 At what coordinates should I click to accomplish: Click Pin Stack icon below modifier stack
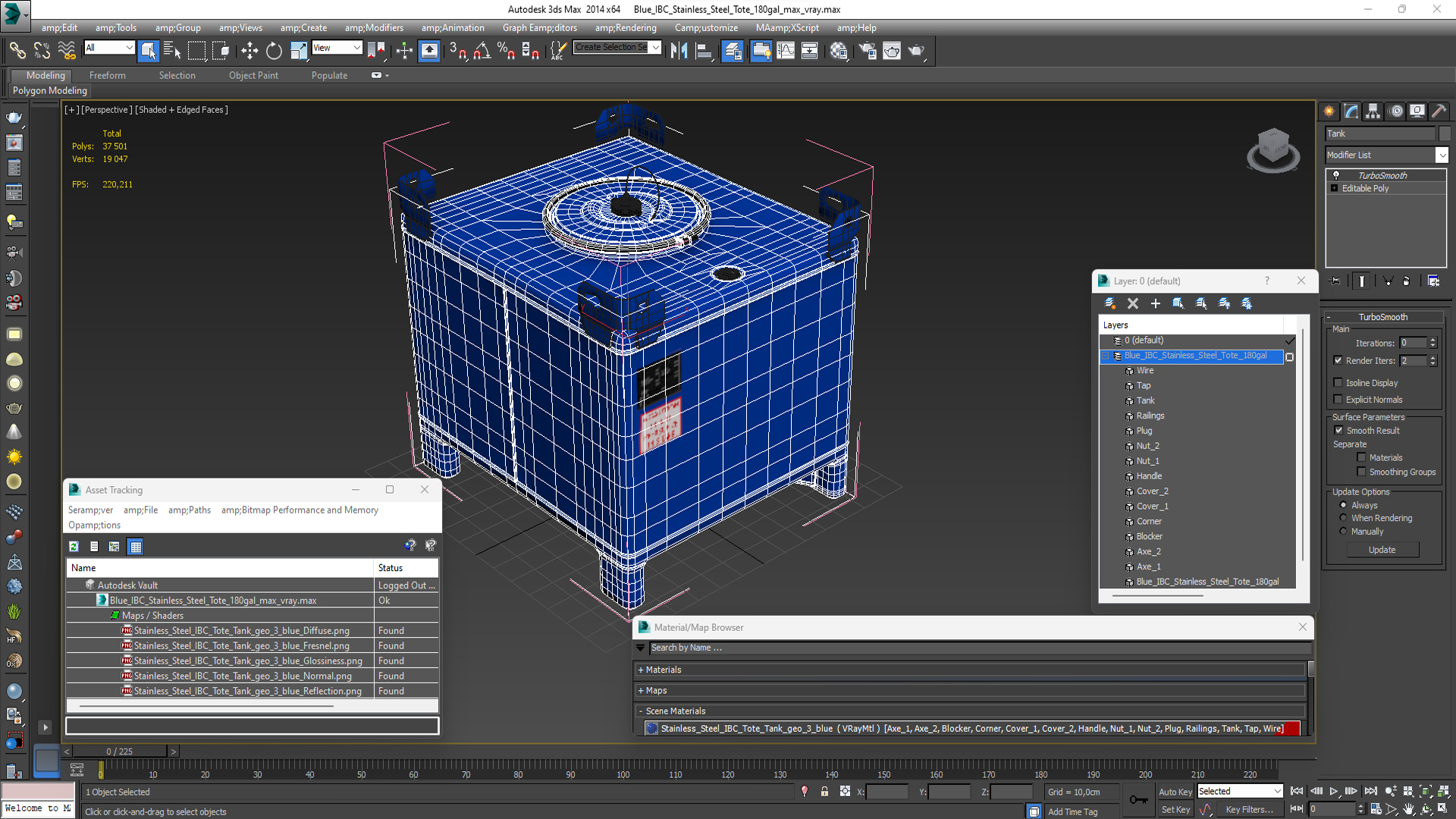[x=1335, y=281]
